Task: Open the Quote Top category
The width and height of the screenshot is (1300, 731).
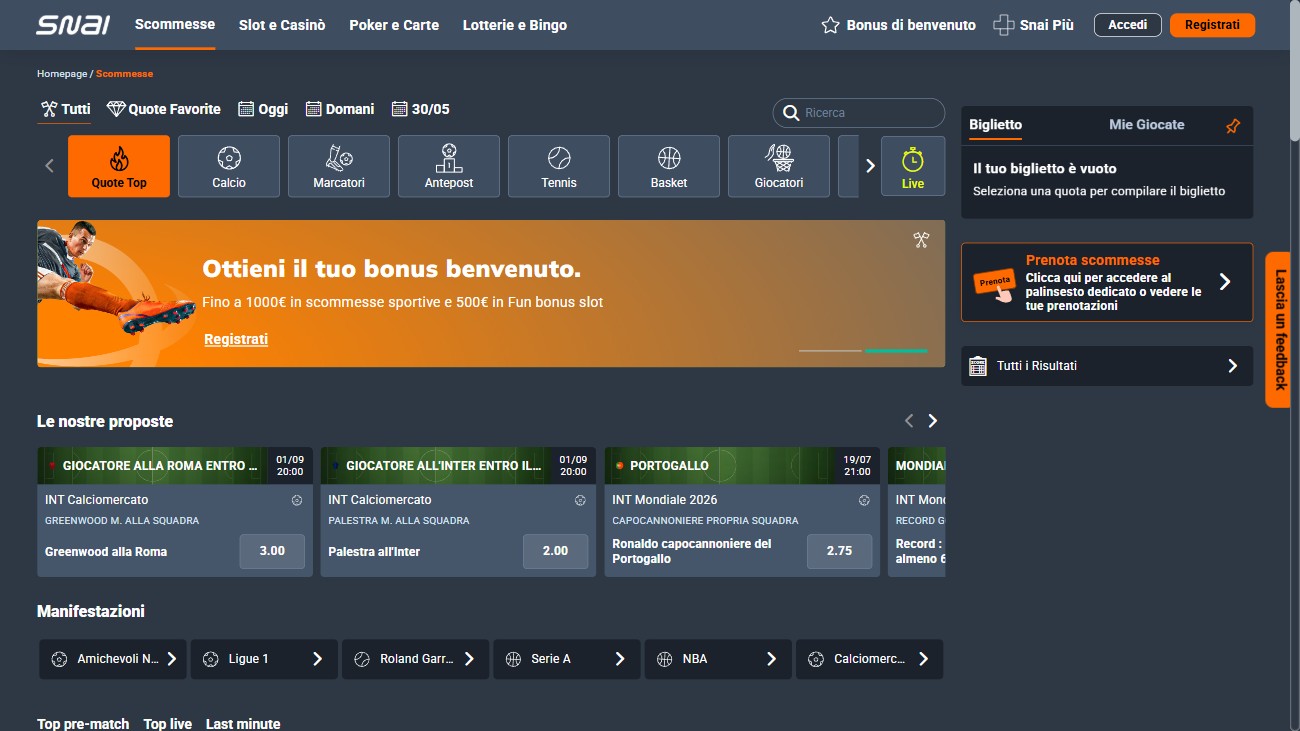Action: click(x=119, y=166)
